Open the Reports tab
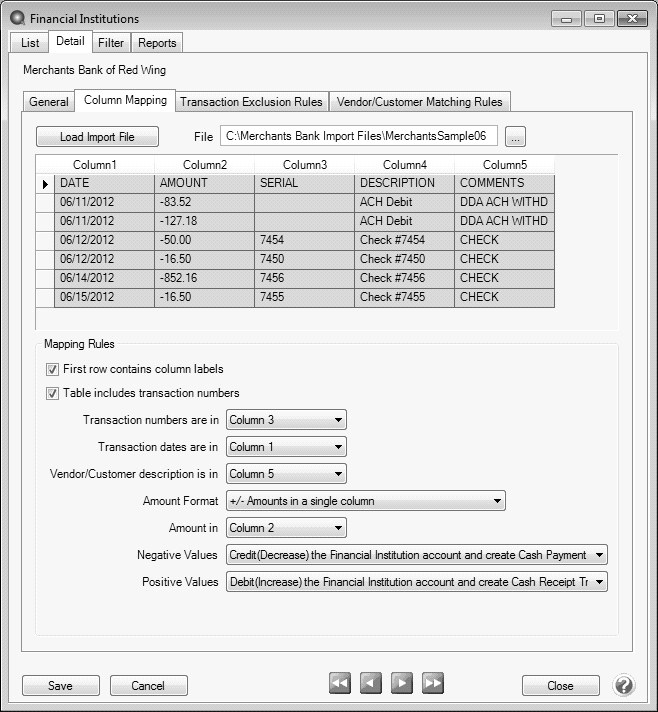This screenshot has height=712, width=658. pos(157,43)
